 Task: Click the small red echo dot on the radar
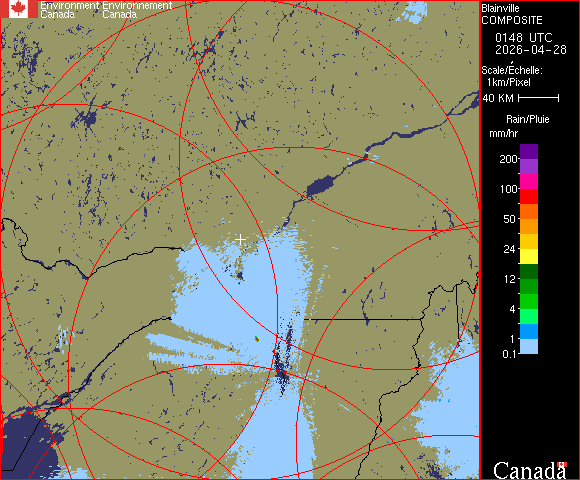click(257, 338)
